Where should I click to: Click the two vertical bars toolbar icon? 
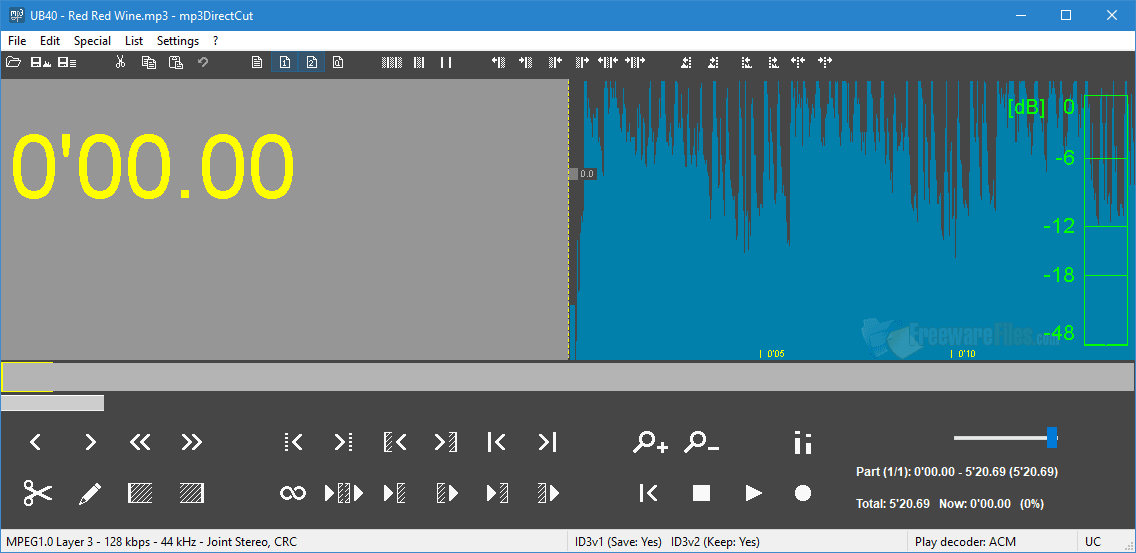pos(446,62)
